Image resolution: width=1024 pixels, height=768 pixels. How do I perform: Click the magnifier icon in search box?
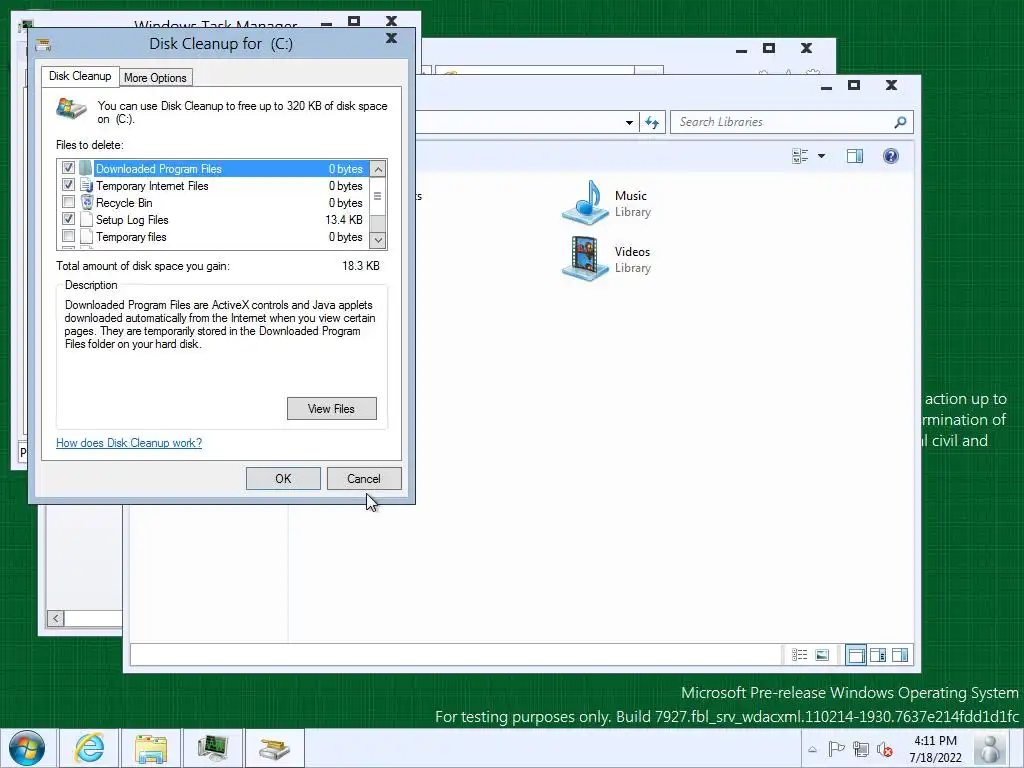900,122
